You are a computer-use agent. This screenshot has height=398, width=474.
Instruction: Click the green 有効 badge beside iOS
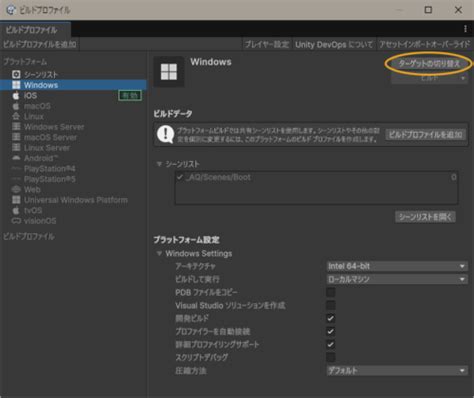(x=130, y=96)
